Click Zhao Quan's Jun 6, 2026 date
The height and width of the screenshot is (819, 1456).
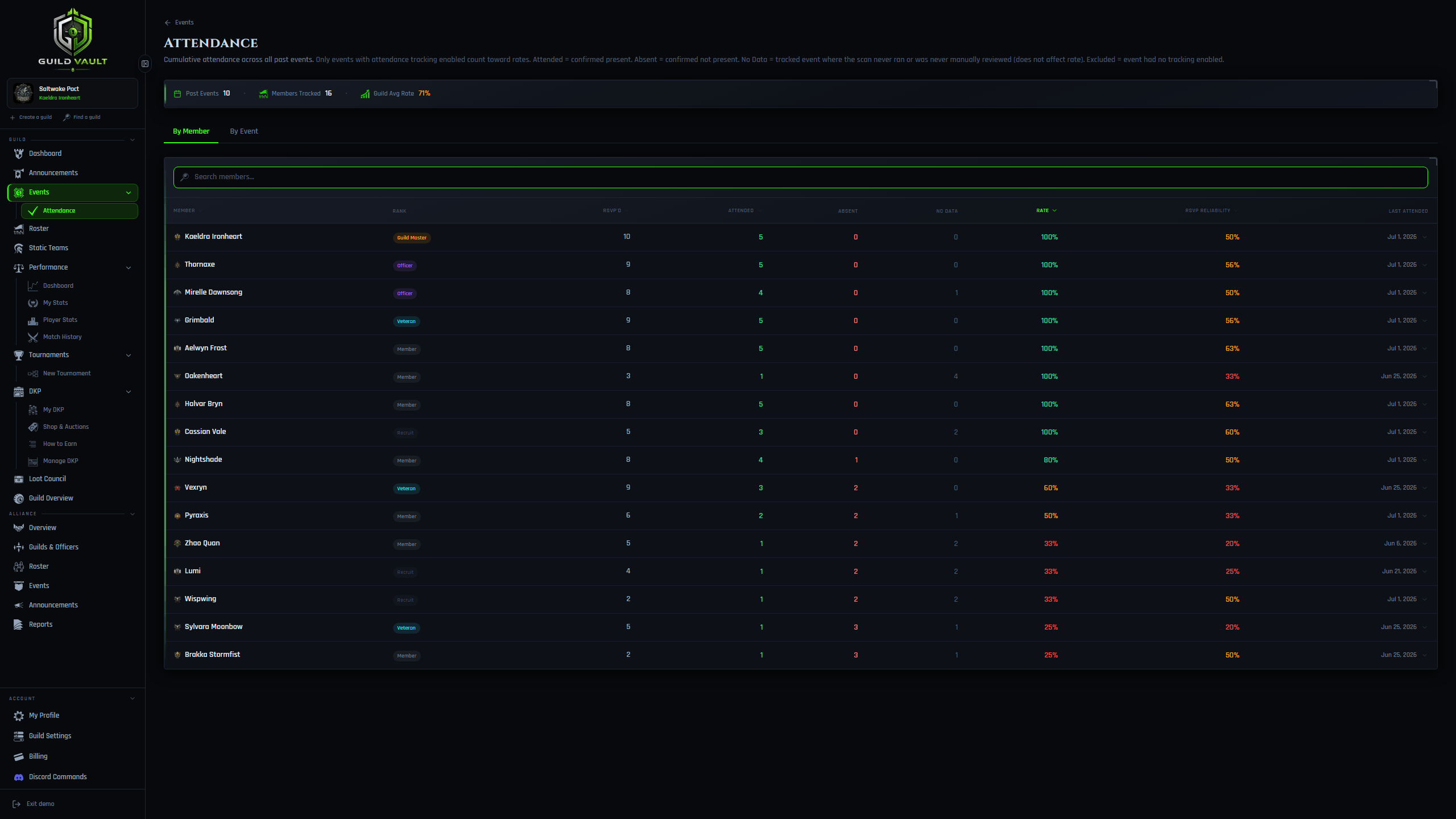click(1400, 544)
